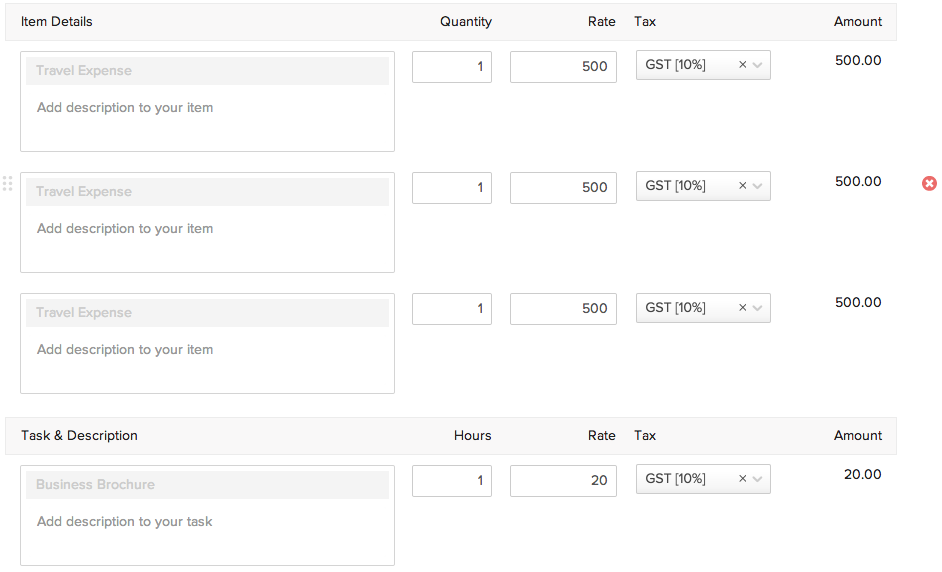Screen dimensions: 942x572
Task: Clear GST tax on Business Brochure task
Action: point(742,479)
